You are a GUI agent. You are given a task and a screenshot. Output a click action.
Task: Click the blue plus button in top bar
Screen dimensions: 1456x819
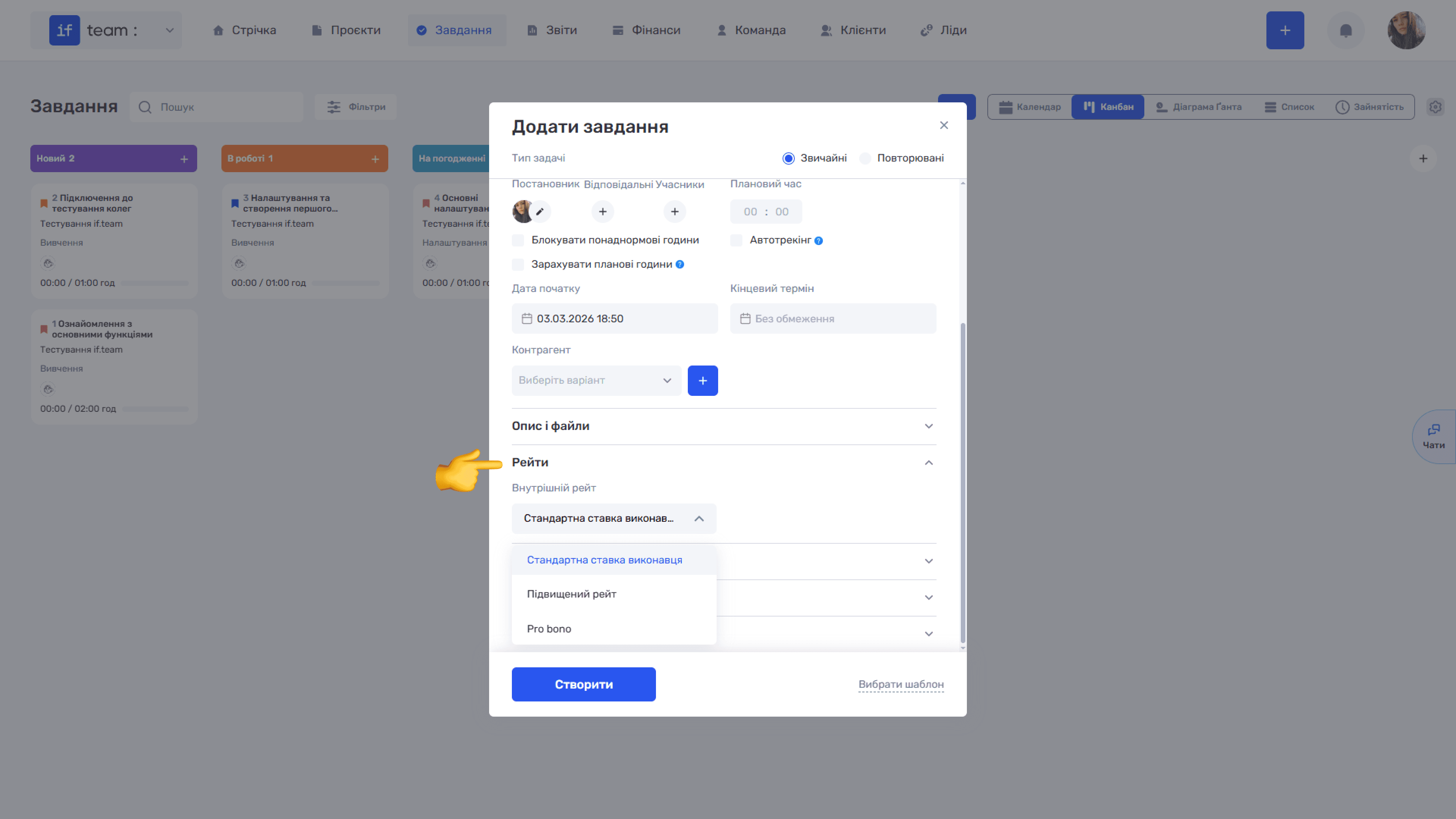1285,30
